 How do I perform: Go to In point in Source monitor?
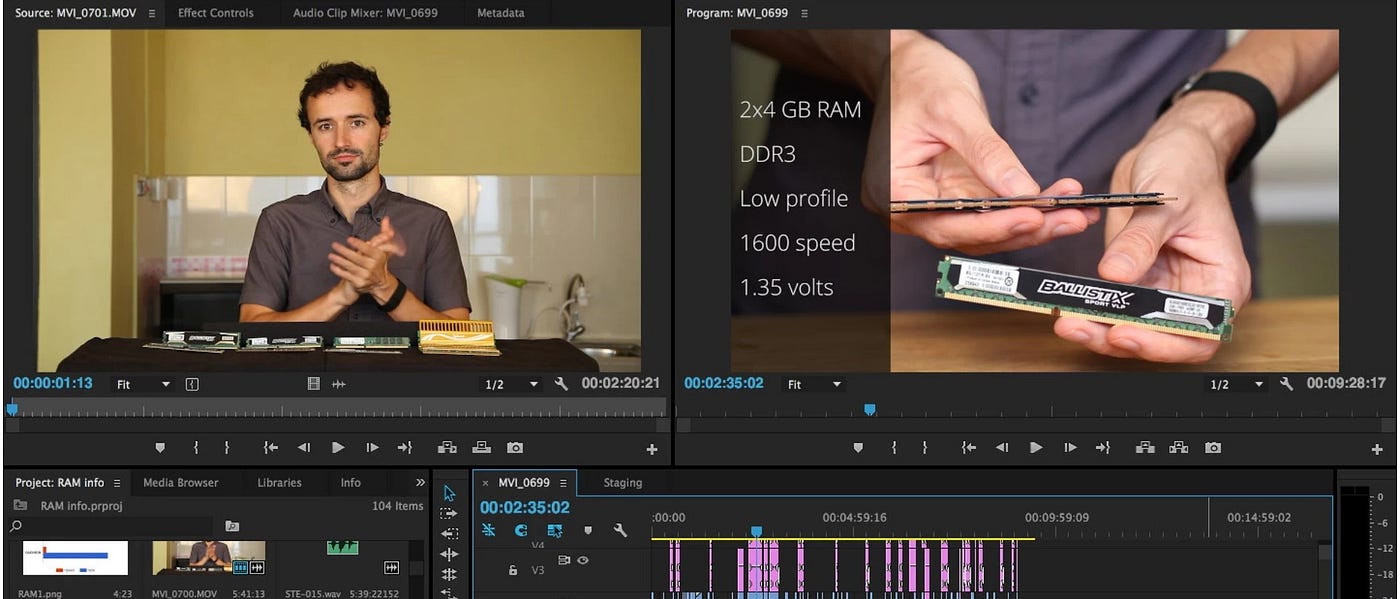click(x=270, y=448)
